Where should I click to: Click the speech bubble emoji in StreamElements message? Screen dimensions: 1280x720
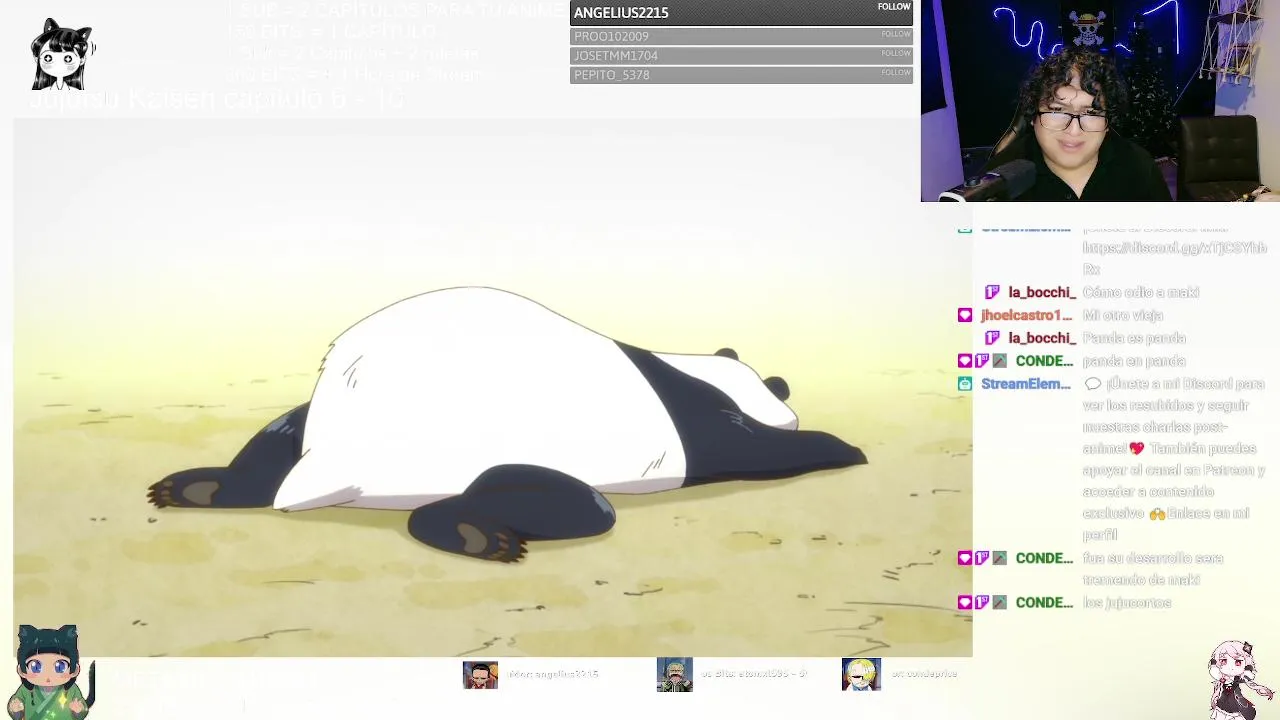coord(1092,384)
